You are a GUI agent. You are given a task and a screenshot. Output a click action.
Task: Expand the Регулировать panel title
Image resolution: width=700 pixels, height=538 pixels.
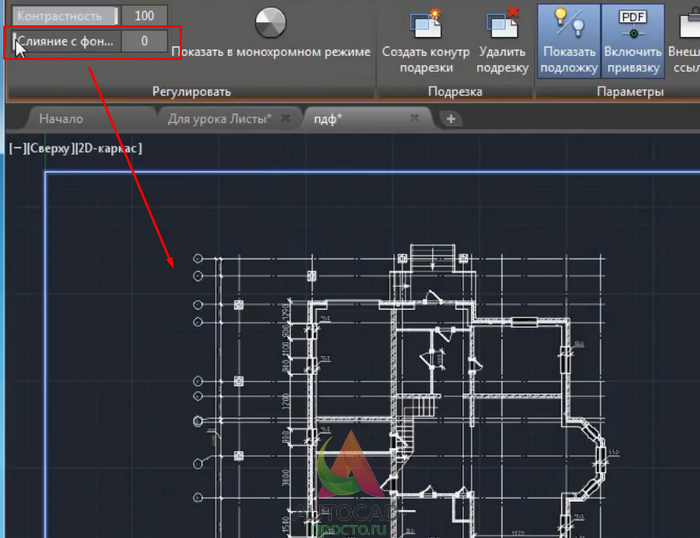(x=191, y=92)
